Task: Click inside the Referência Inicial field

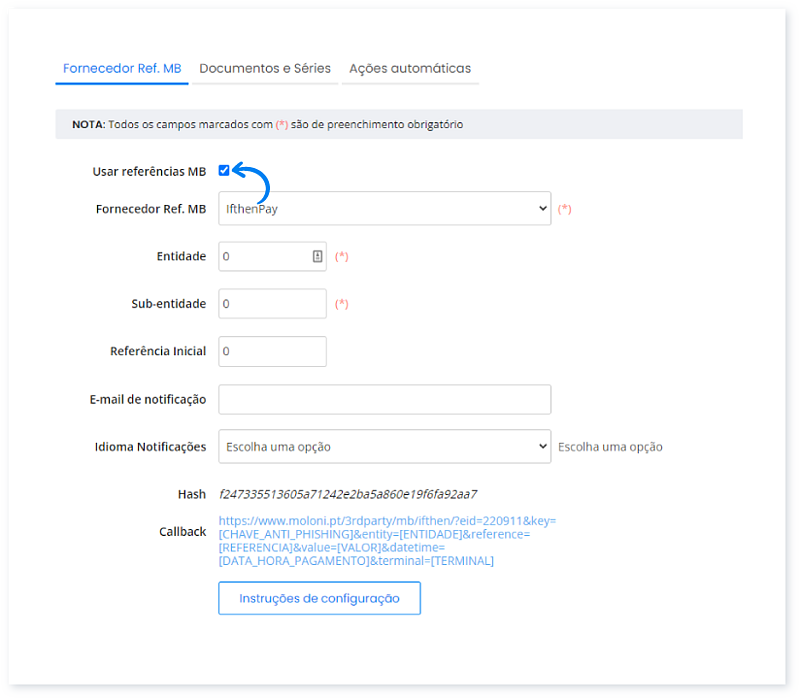Action: [x=270, y=351]
